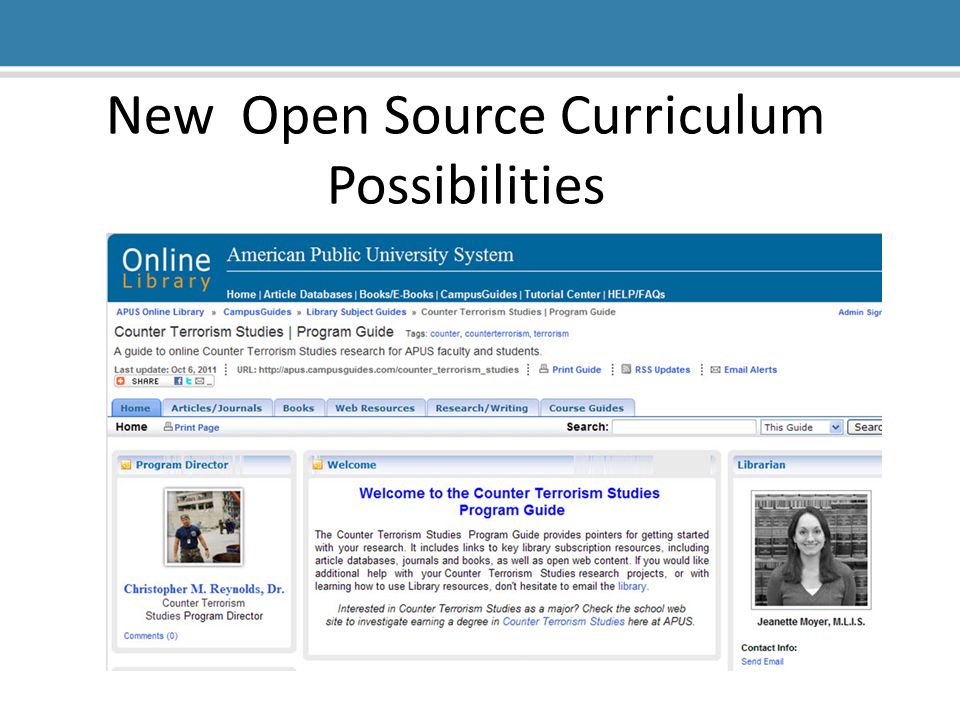The width and height of the screenshot is (960, 720).
Task: Open Tutorial Center in top navigation
Action: pyautogui.click(x=562, y=294)
